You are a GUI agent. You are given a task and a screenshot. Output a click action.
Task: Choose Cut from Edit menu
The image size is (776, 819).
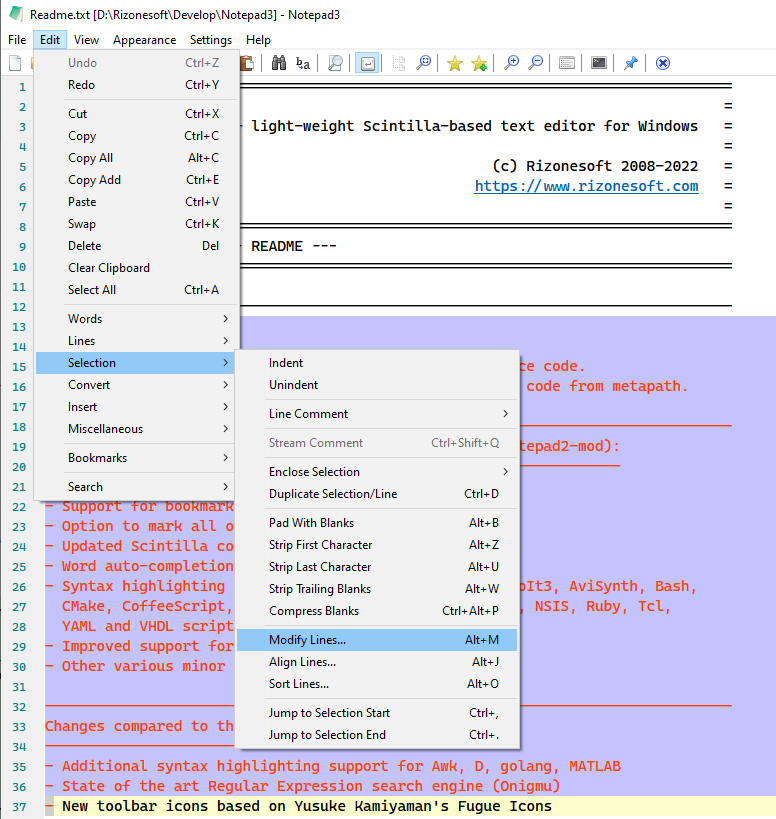(x=137, y=113)
